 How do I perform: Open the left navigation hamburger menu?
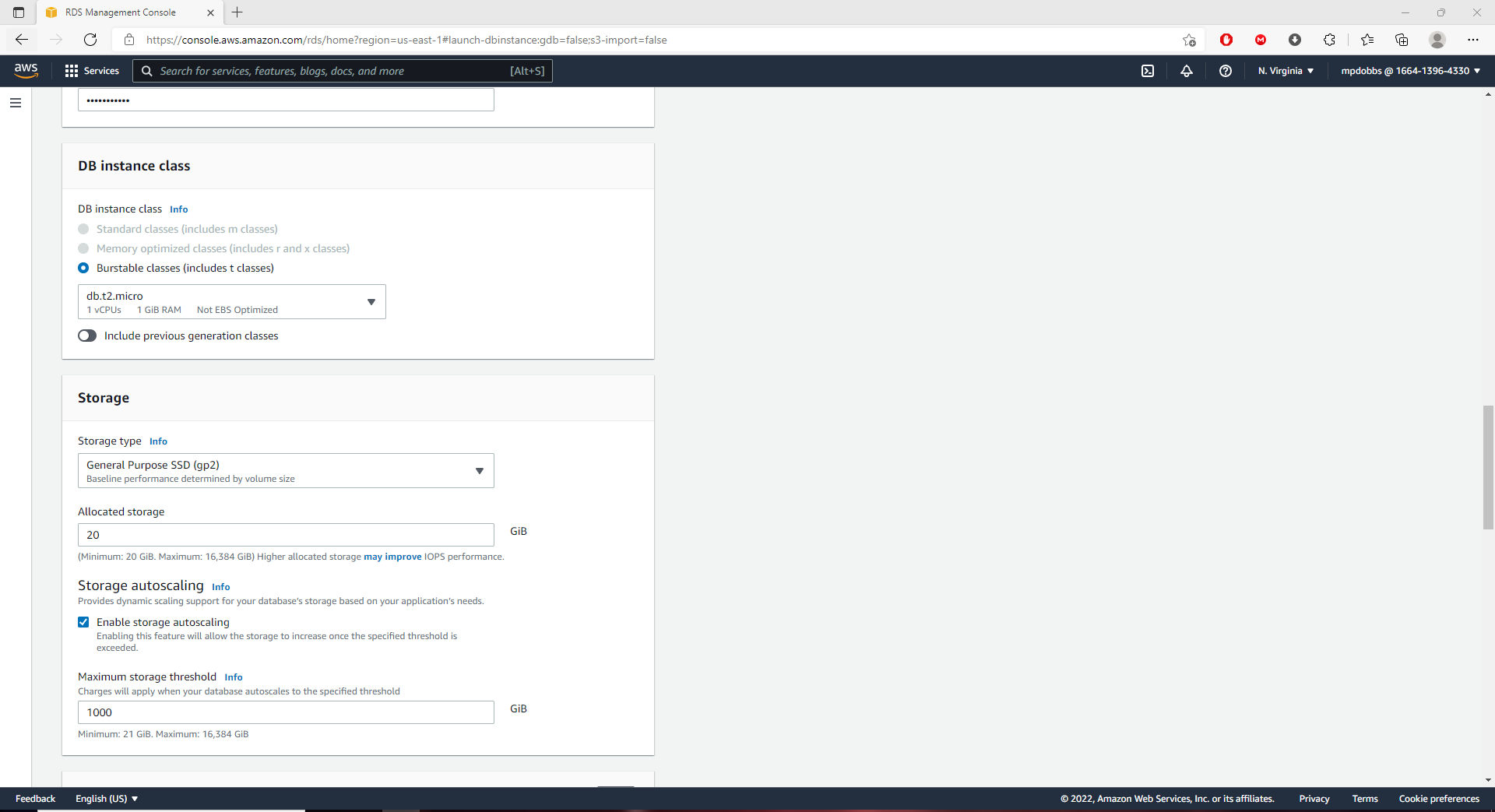[x=16, y=103]
